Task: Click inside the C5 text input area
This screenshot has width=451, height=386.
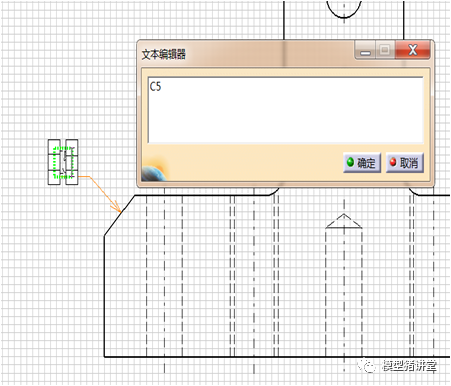Action: (286, 110)
